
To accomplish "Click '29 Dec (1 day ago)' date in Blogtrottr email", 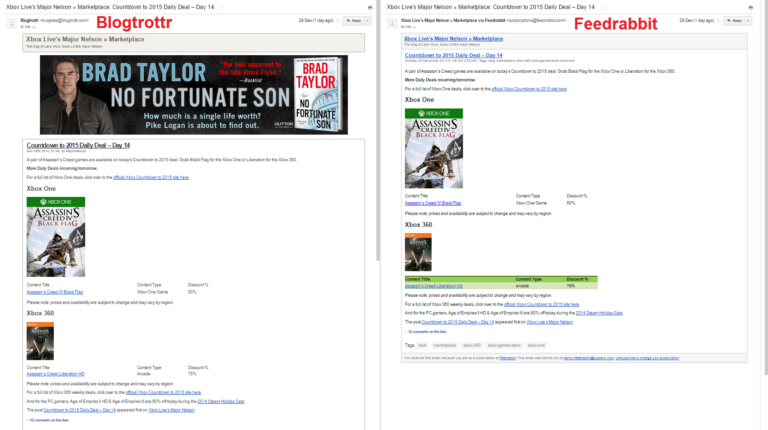I will point(316,21).
